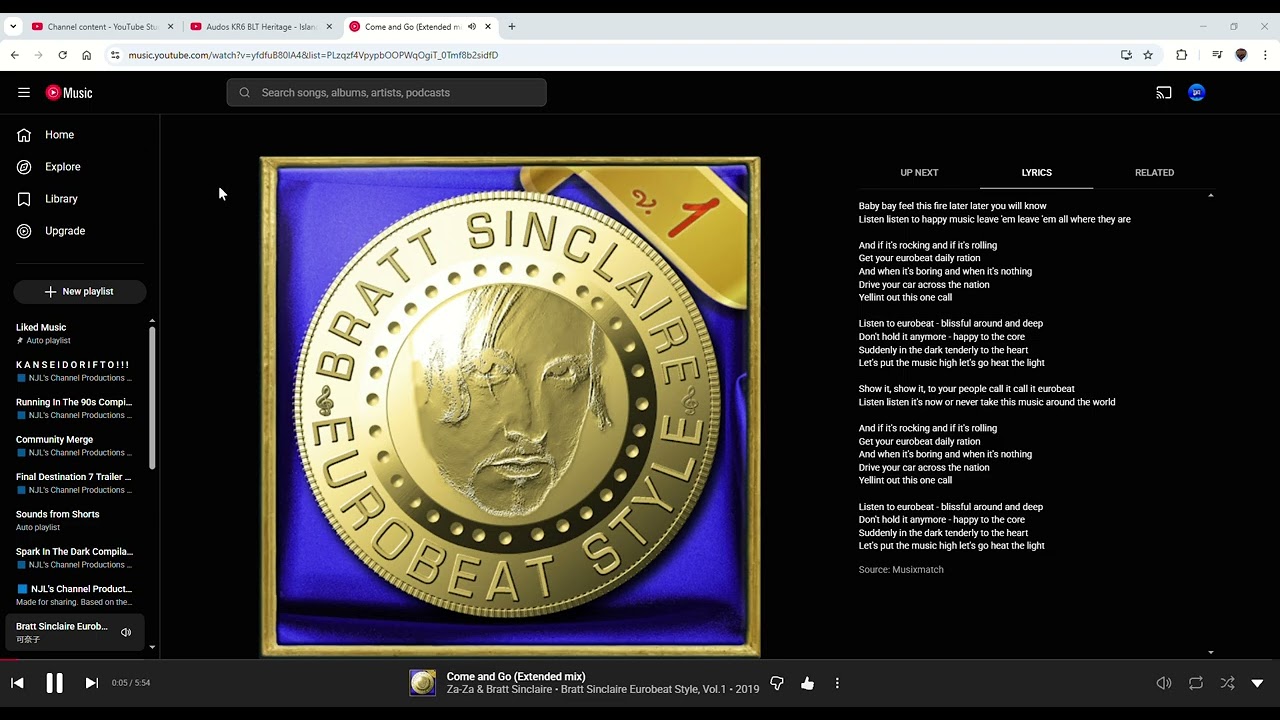1280x720 pixels.
Task: Open the browser media control button
Action: click(1217, 55)
